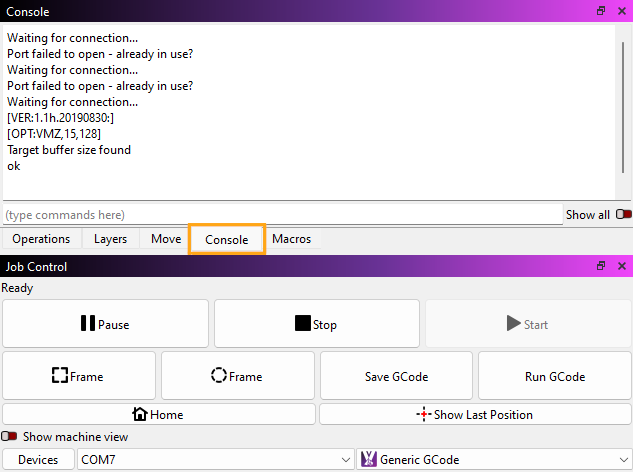
Task: Open the Devices settings button
Action: tap(38, 460)
